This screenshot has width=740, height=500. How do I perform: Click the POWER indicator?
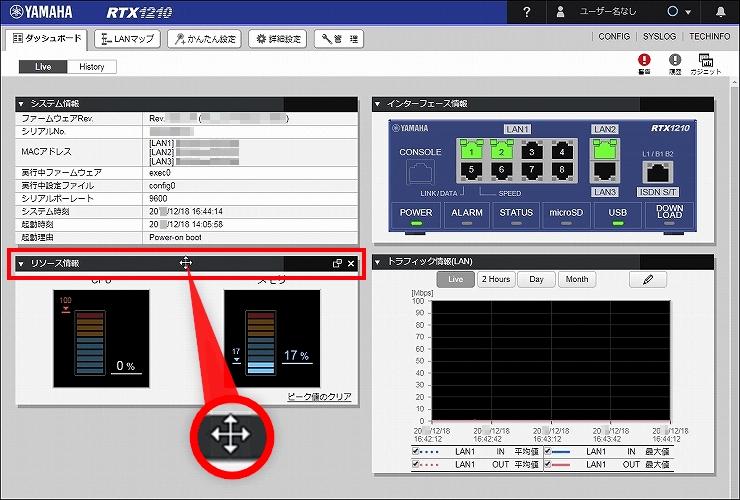416,216
